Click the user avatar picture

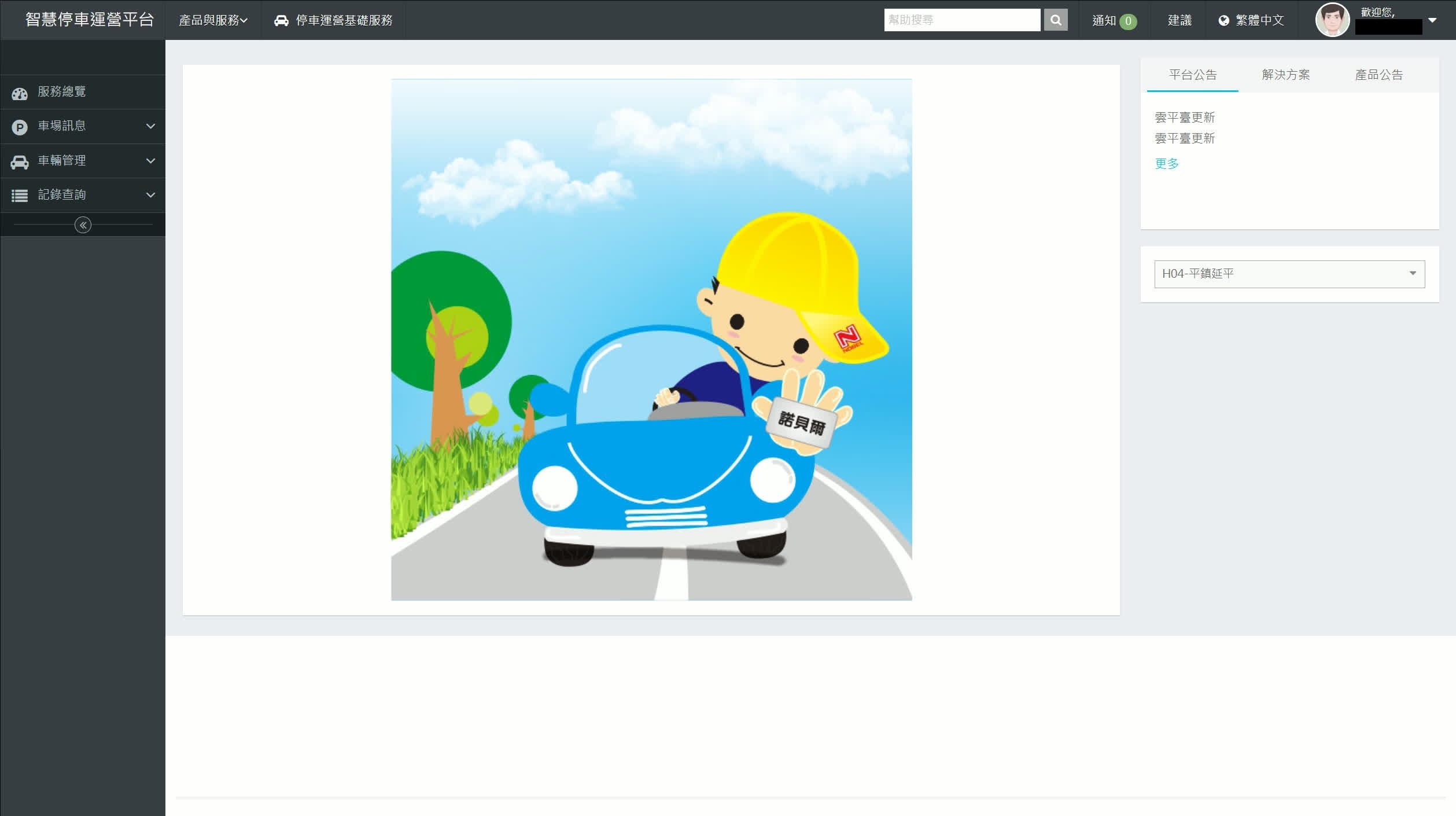pos(1332,20)
